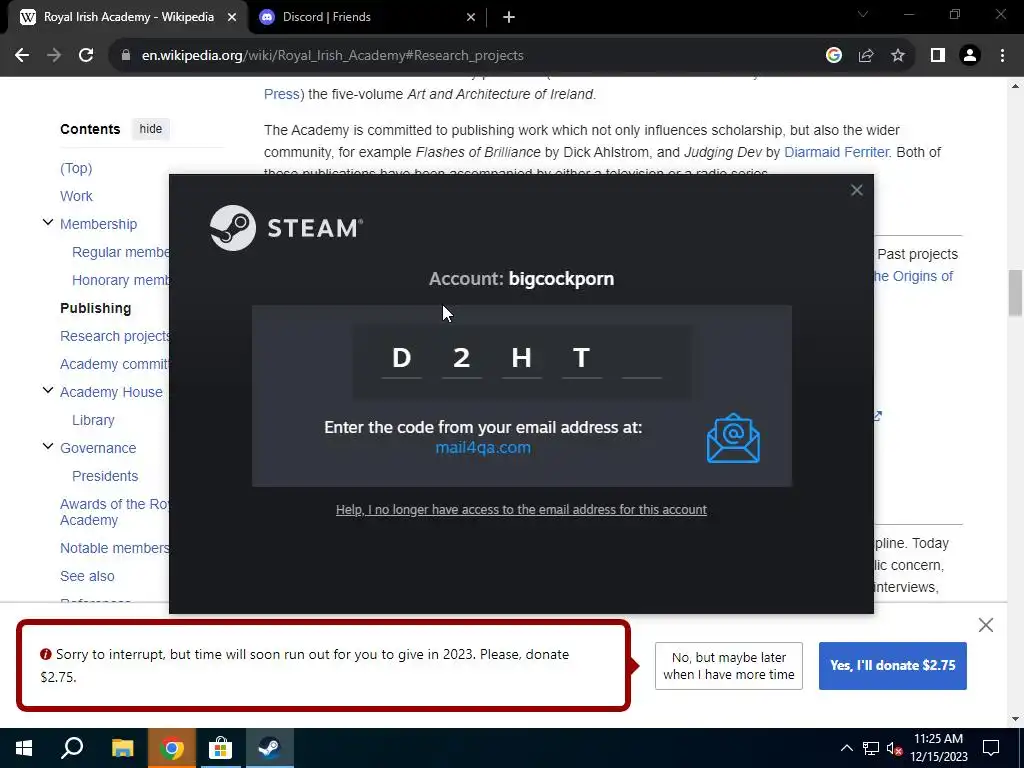
Task: Hide the Contents sidebar
Action: tap(150, 129)
